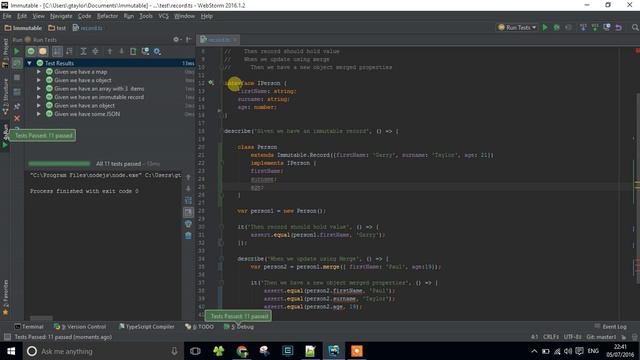This screenshot has height=360, width=640.
Task: Open the Terminal tool window
Action: 29,327
